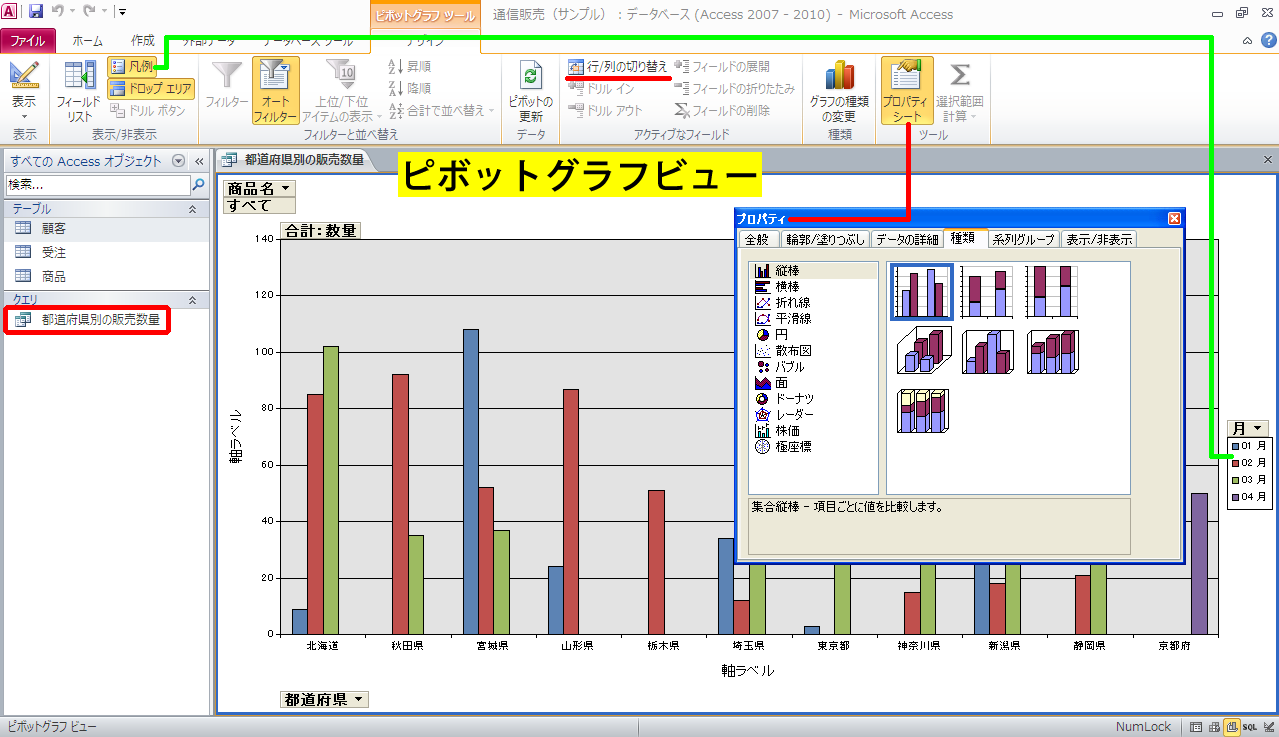Open グラフの種類の変更 chart type icon

pyautogui.click(x=838, y=77)
